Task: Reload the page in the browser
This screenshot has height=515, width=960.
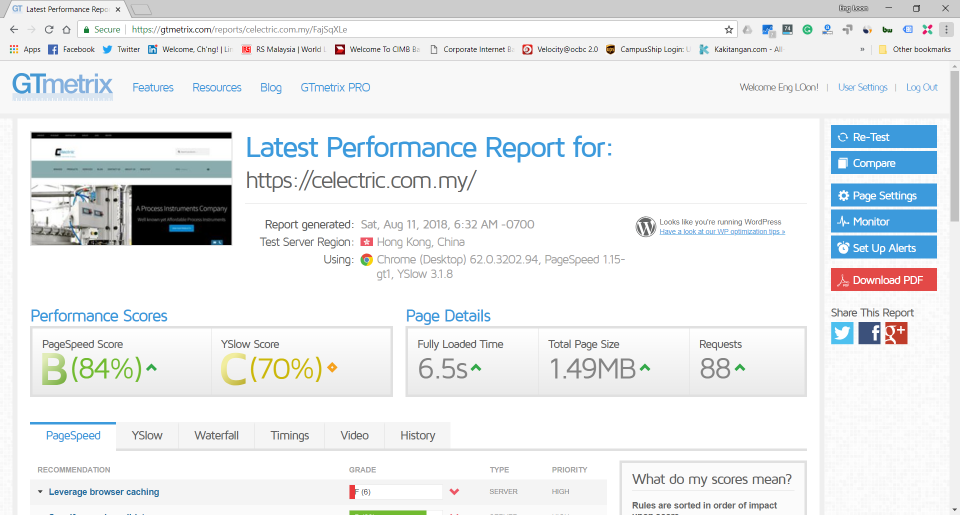Action: 49,29
